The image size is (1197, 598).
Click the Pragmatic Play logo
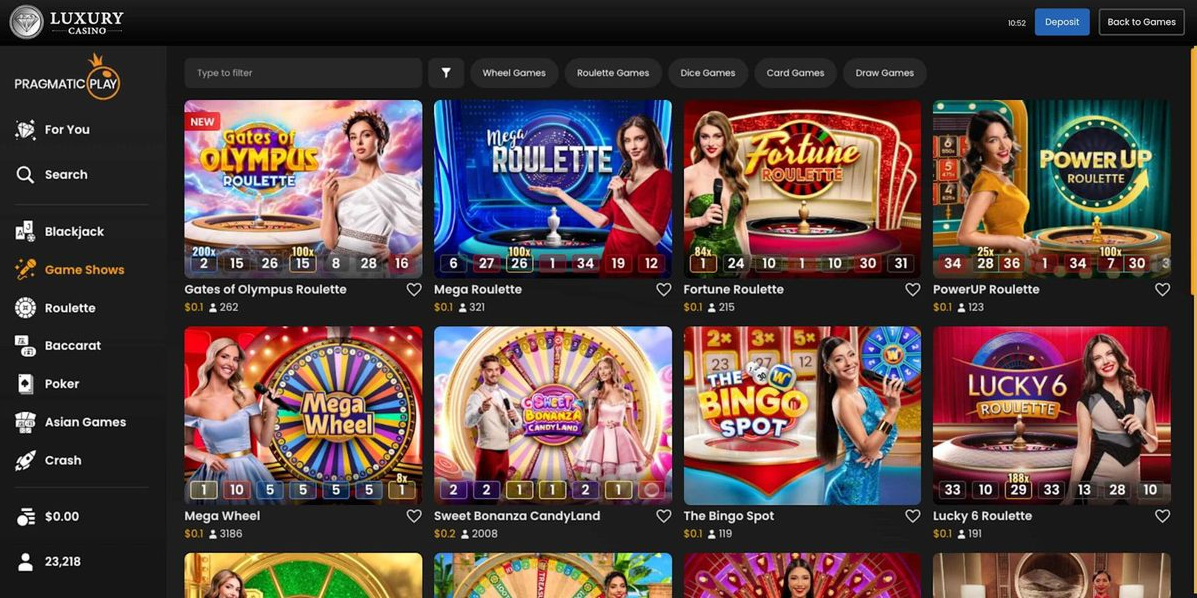pos(67,79)
